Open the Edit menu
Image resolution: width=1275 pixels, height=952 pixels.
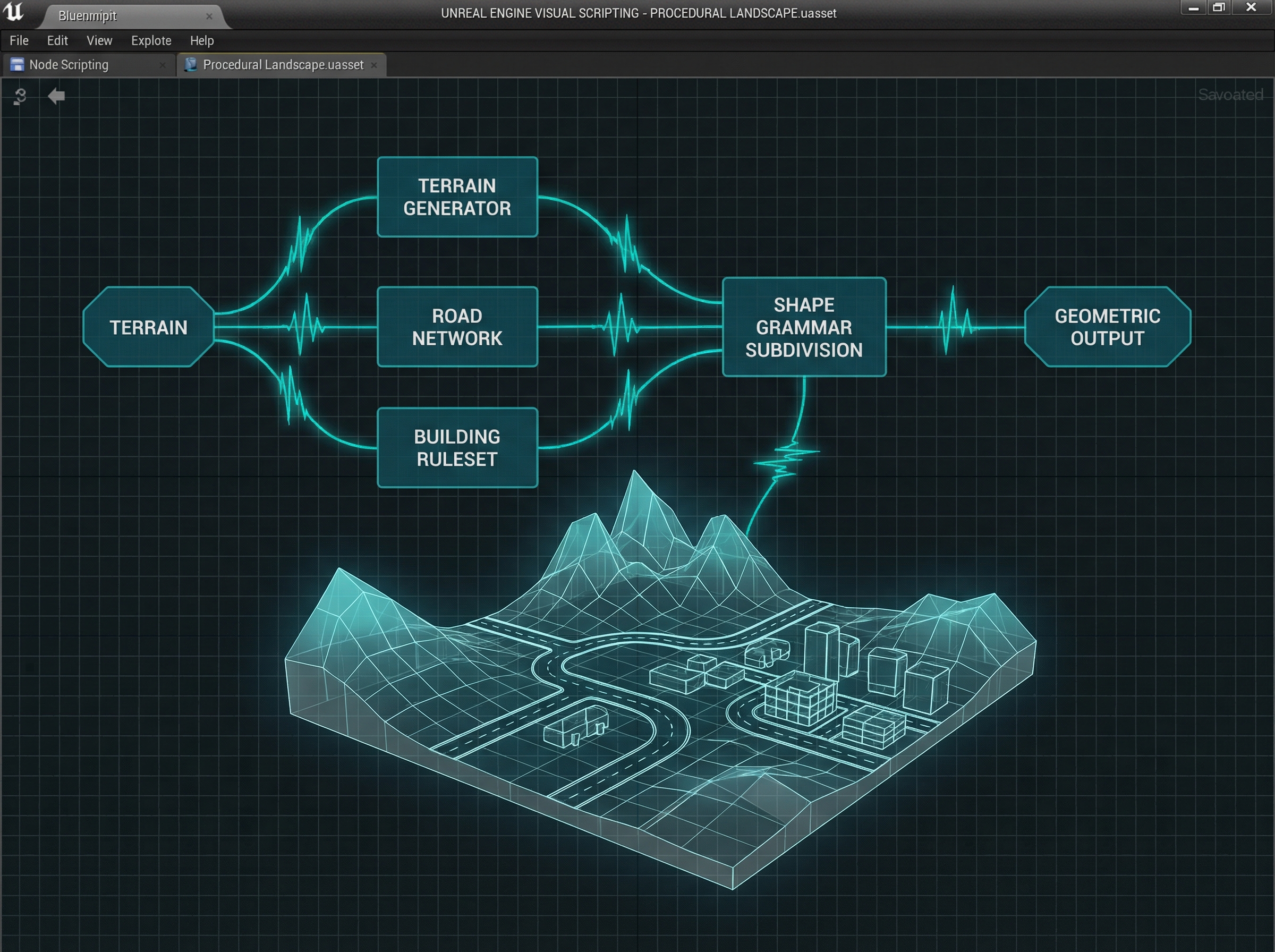coord(57,40)
